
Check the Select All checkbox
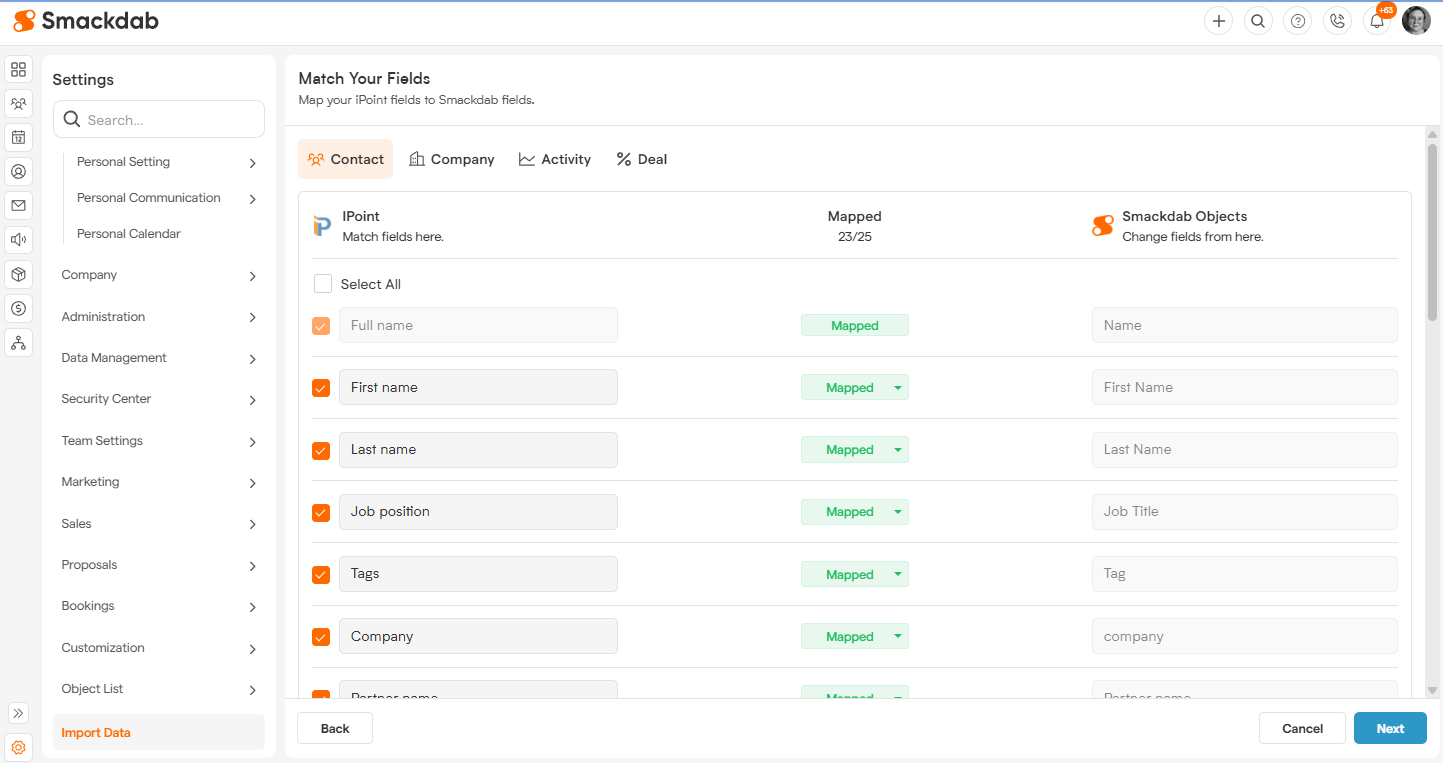(323, 284)
